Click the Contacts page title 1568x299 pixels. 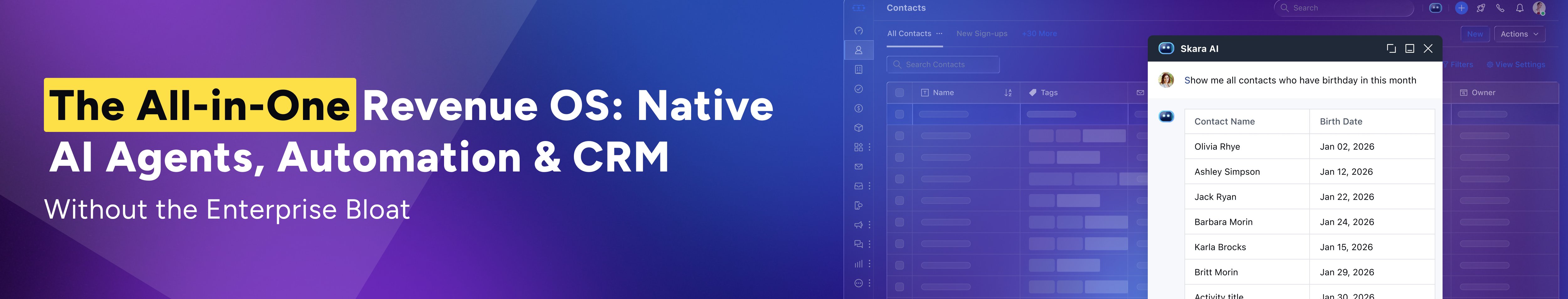pyautogui.click(x=906, y=8)
